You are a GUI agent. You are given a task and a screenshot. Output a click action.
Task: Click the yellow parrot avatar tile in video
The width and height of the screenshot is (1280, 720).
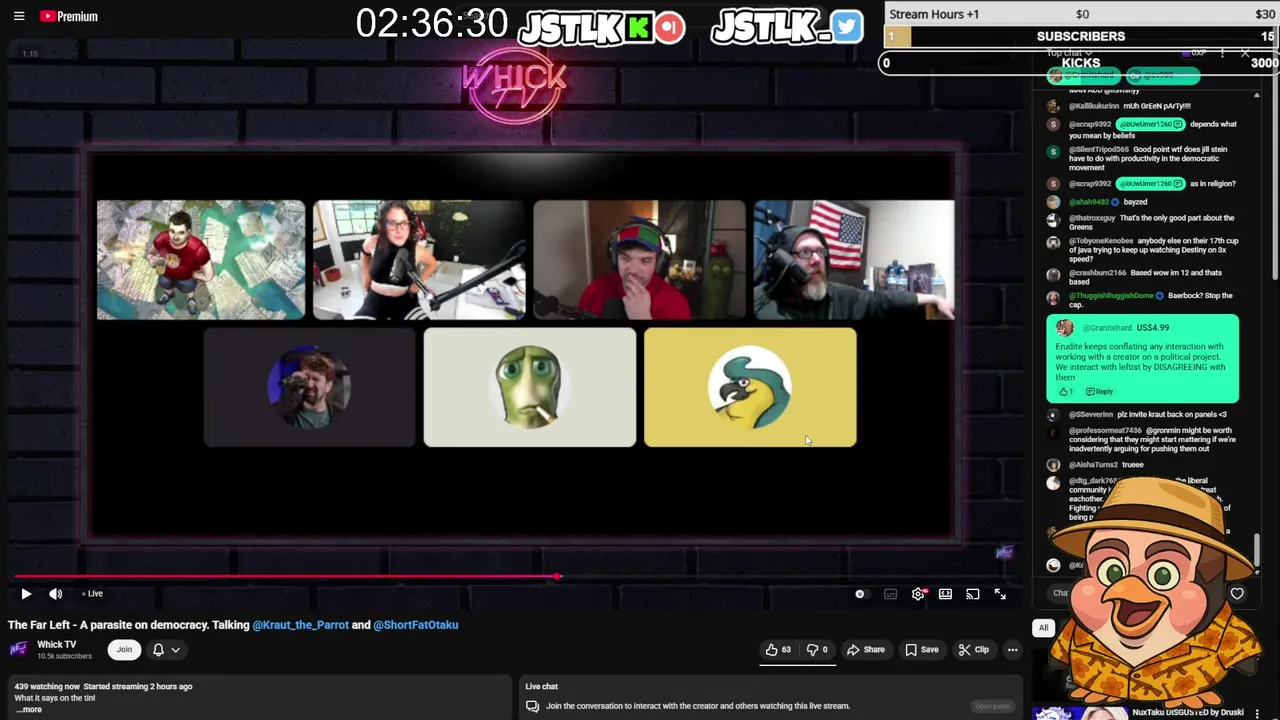pyautogui.click(x=750, y=387)
